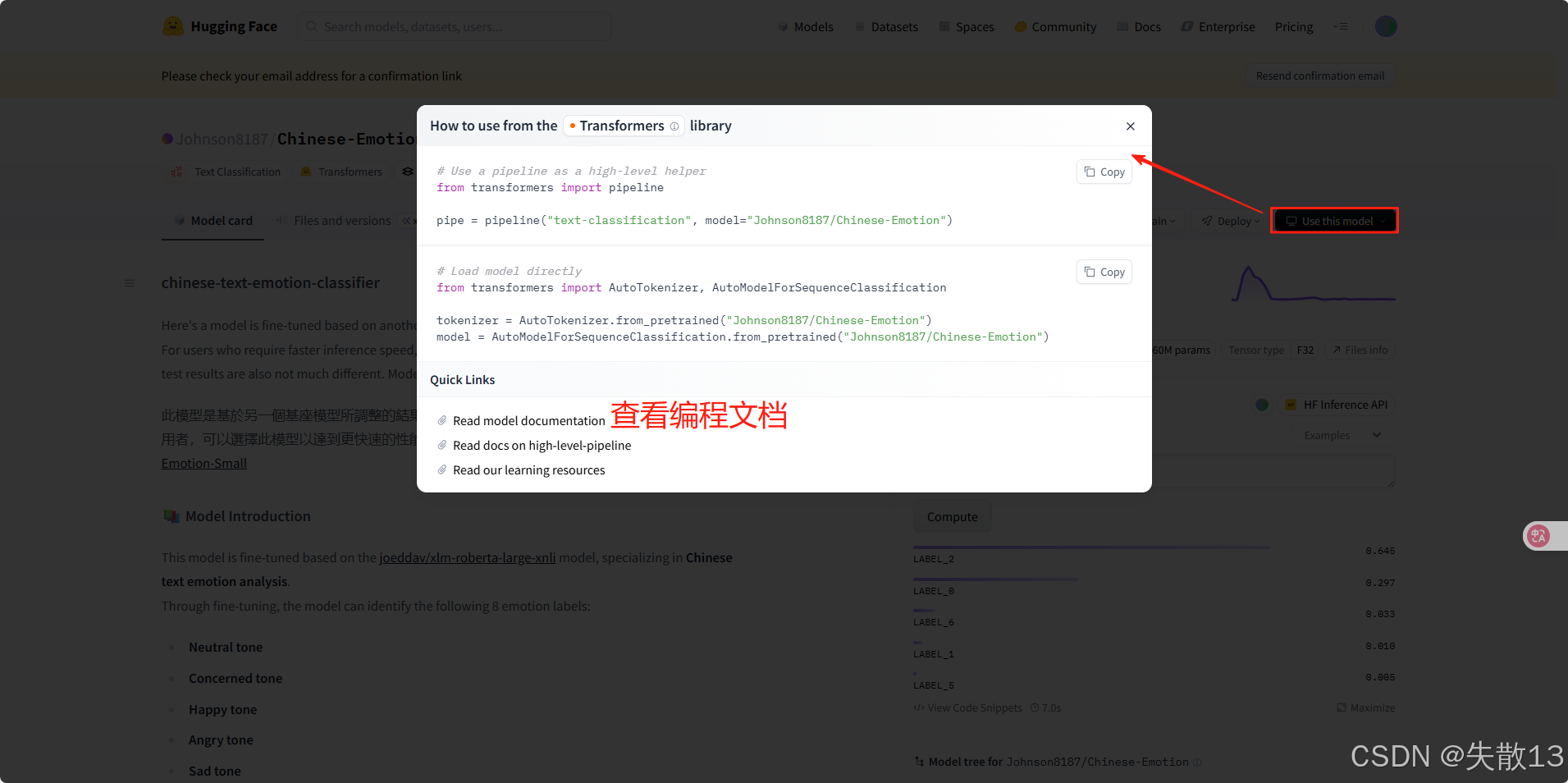This screenshot has width=1568, height=783.
Task: Click the search magnifier icon in header
Action: click(312, 26)
